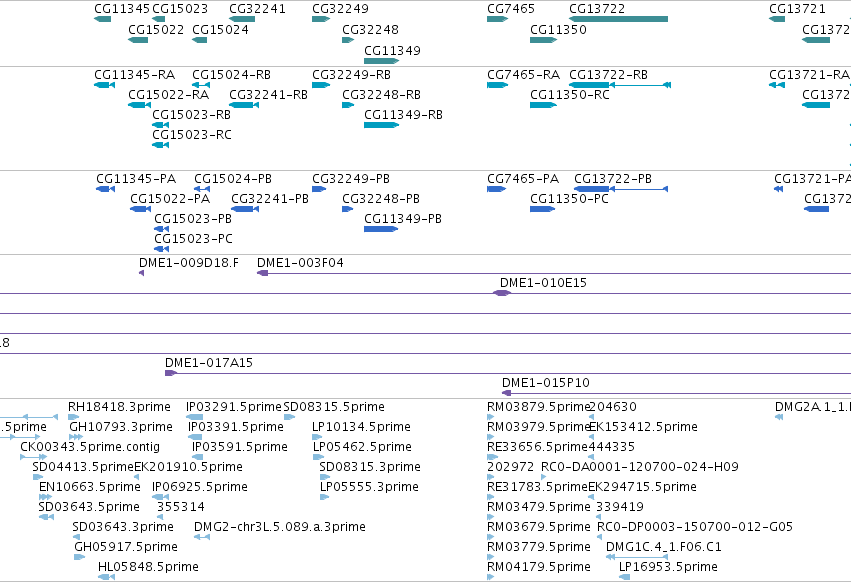Click BAC clone DME1-009D18.F label
The image size is (851, 582).
click(x=188, y=263)
